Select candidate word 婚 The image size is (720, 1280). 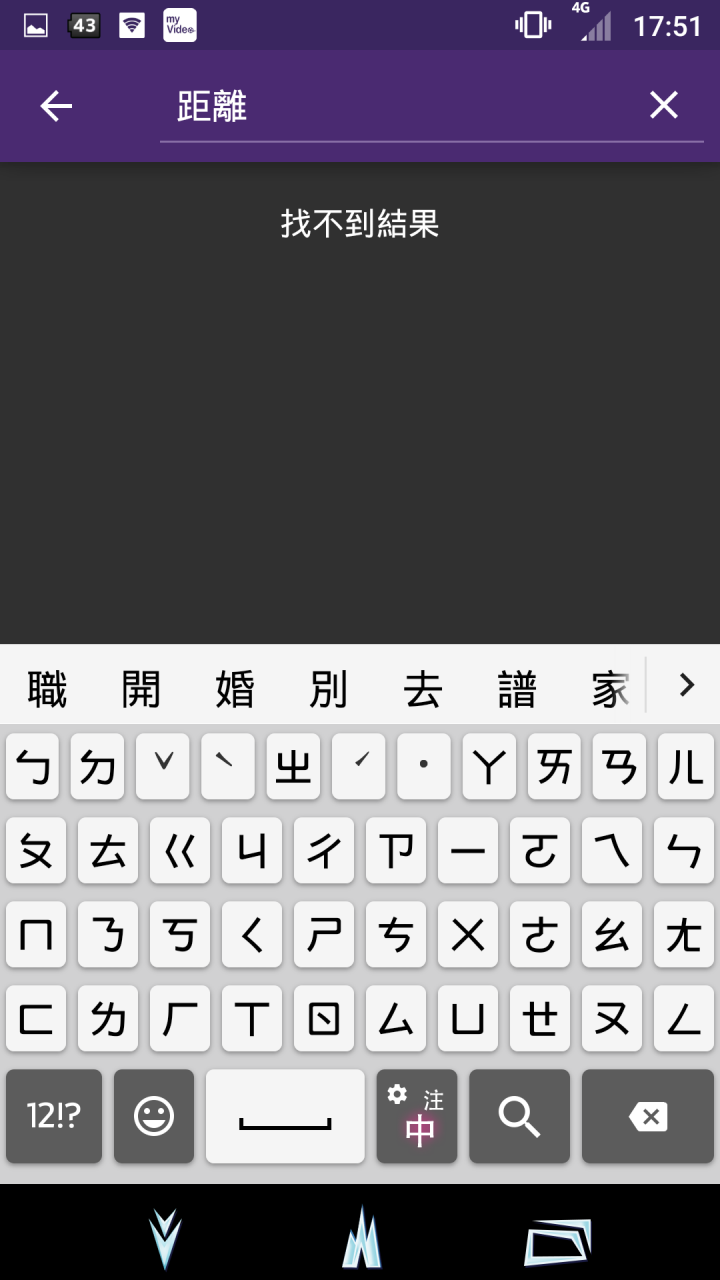235,690
